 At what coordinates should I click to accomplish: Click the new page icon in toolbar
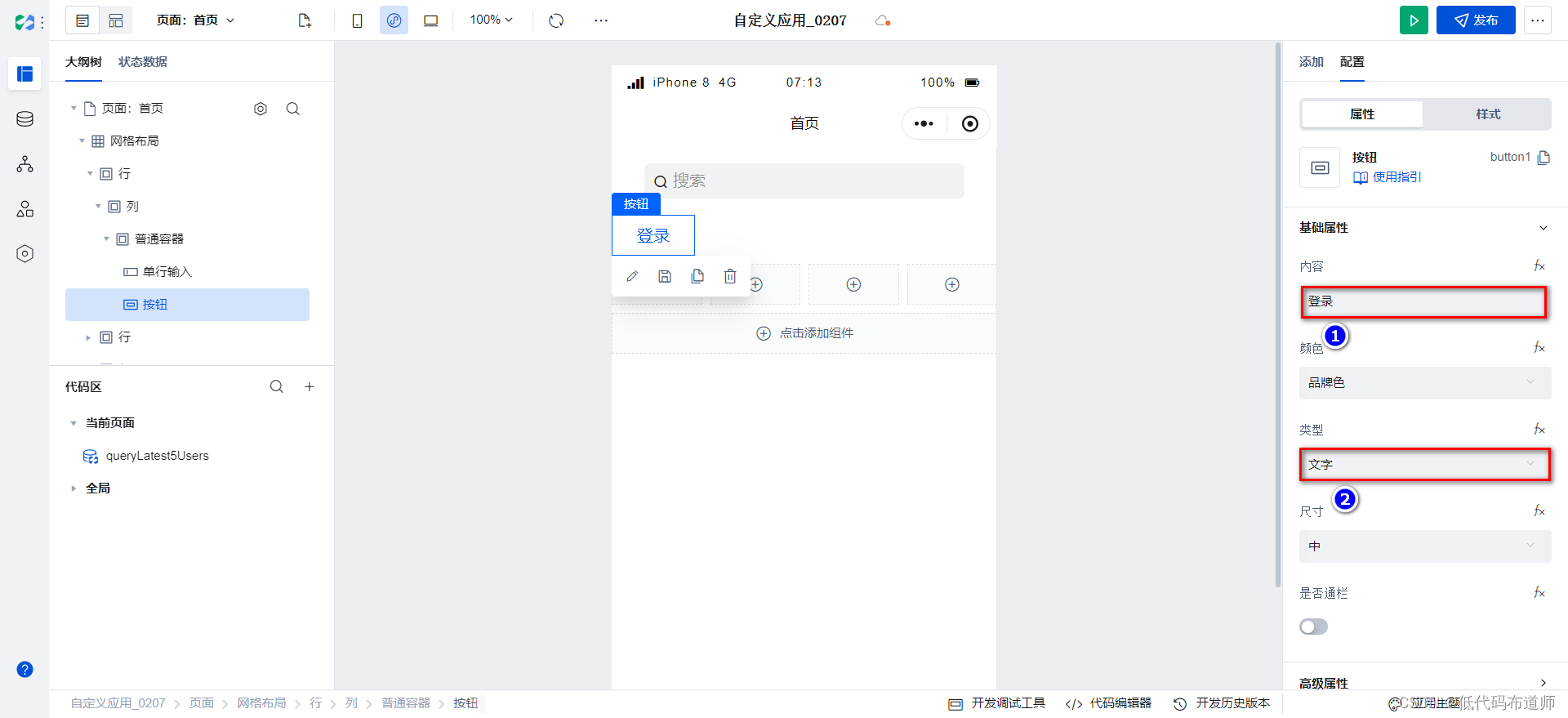pyautogui.click(x=305, y=20)
